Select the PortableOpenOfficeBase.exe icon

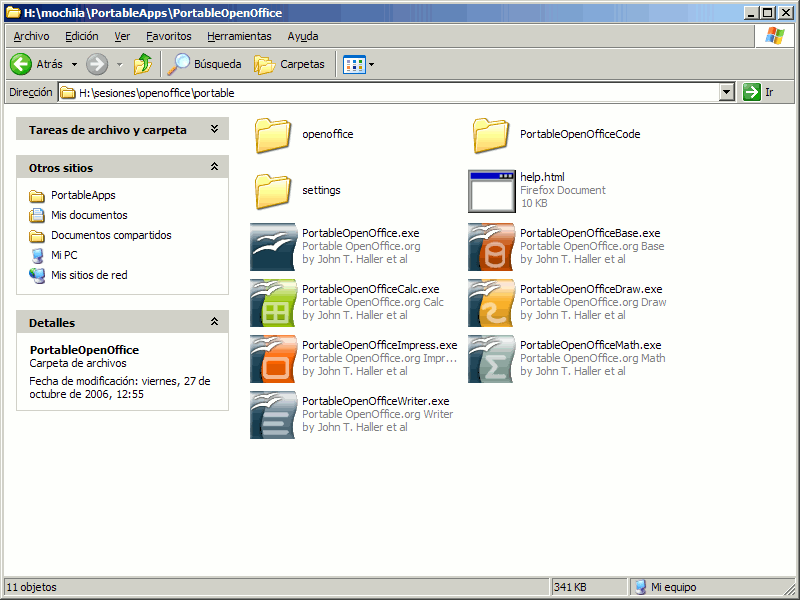(491, 247)
